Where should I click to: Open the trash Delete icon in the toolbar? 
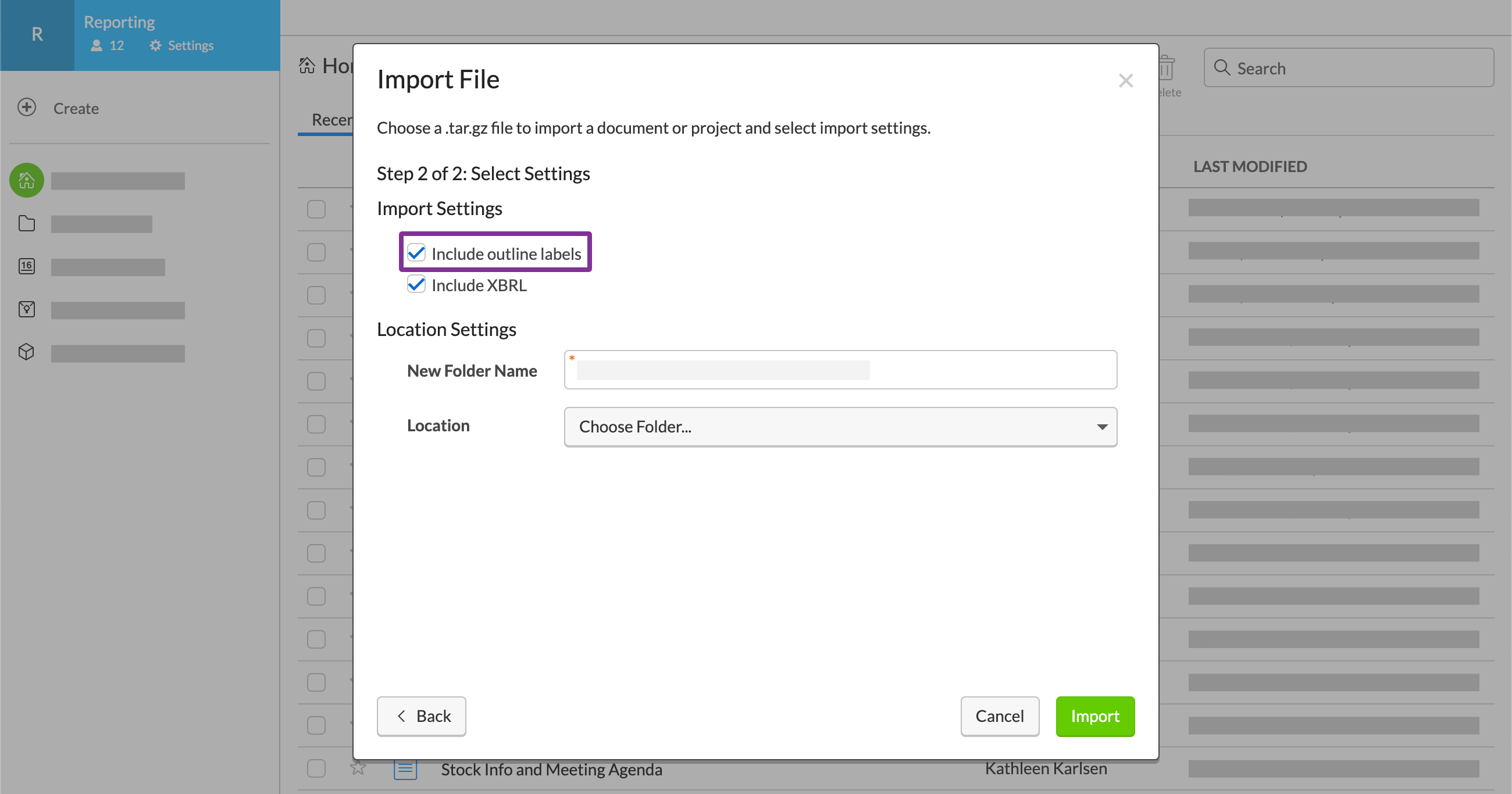pos(1167,69)
